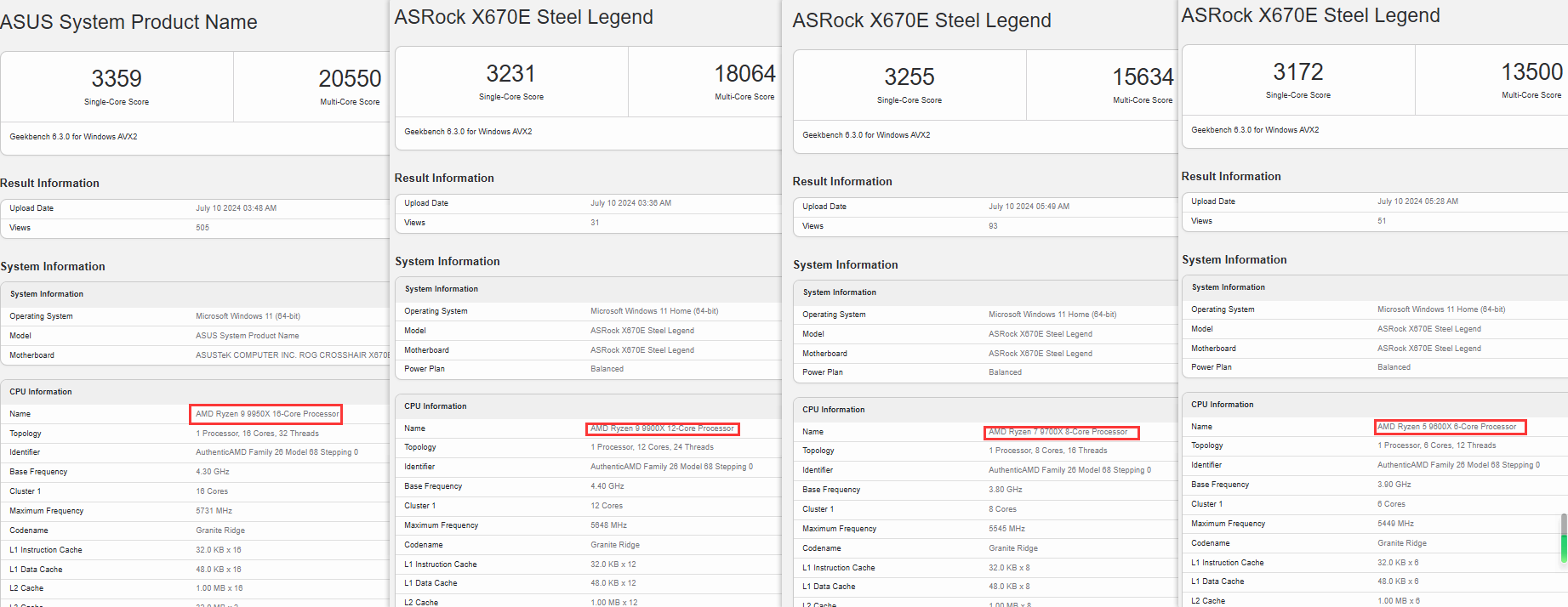Click the Cluster 1 value '6 Cores'
The width and height of the screenshot is (1568, 607).
click(x=1391, y=504)
